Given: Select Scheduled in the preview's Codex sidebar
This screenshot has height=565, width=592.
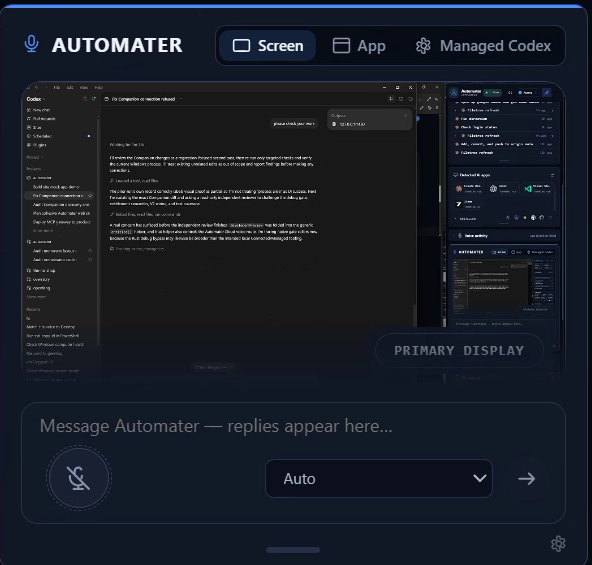Looking at the screenshot, I should point(40,136).
